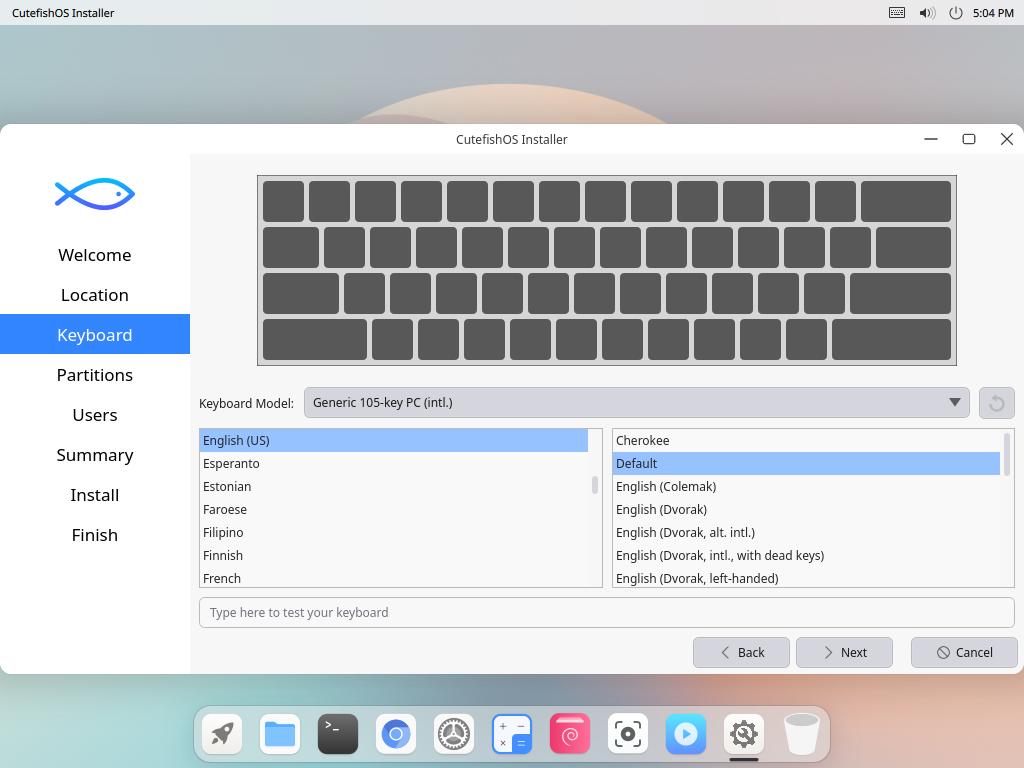The width and height of the screenshot is (1024, 768).
Task: Launch the calculator app from dock
Action: [x=511, y=734]
